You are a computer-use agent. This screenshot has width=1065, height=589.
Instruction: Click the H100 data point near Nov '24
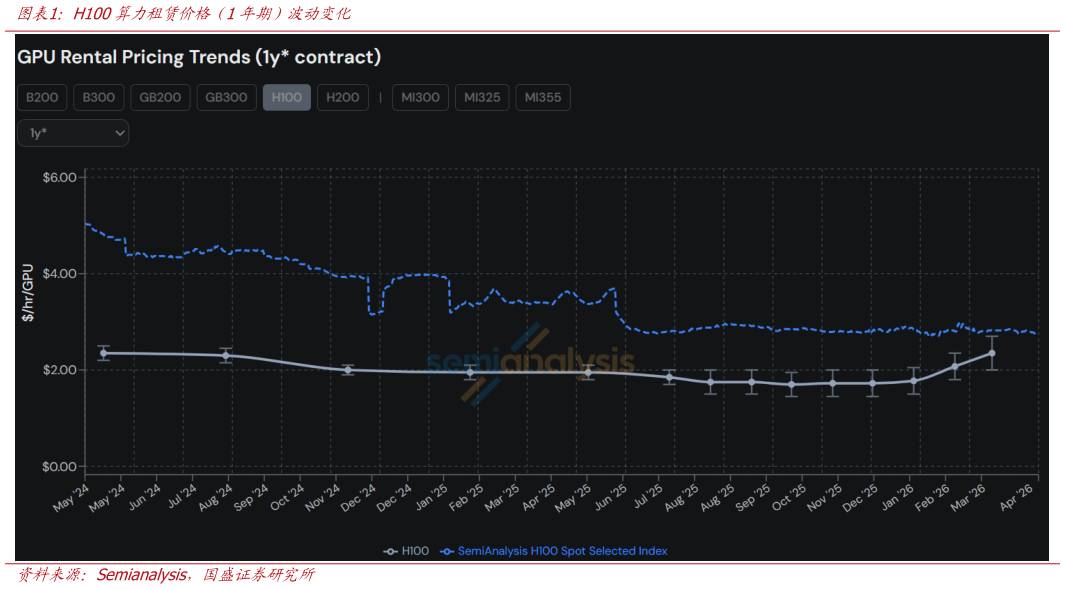coord(348,370)
